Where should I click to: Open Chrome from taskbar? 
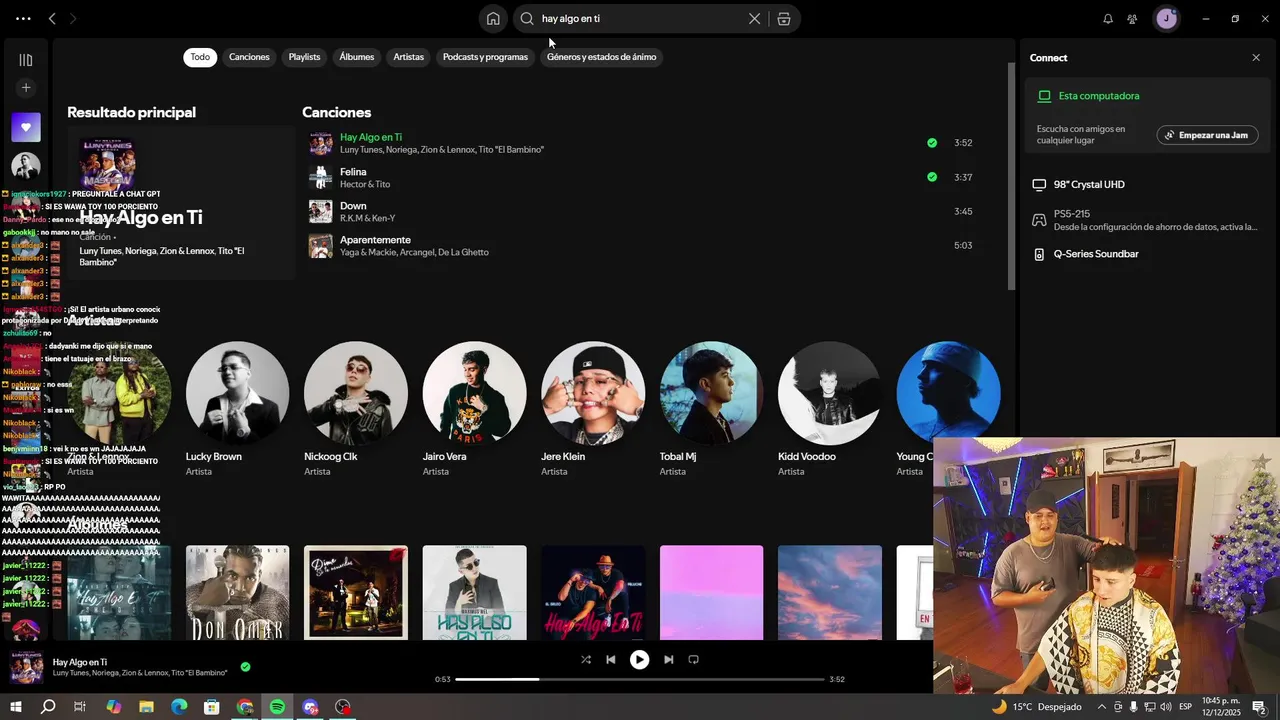click(x=245, y=707)
